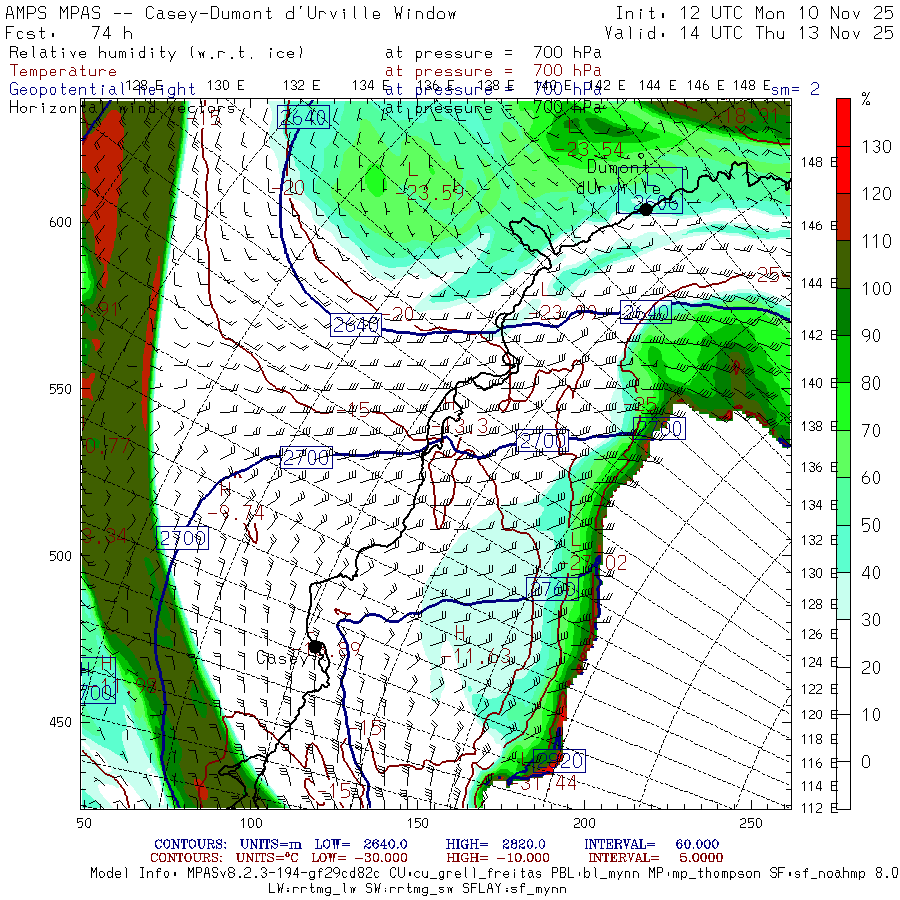
Task: Select the aqua 40–50% legend band
Action: [843, 549]
